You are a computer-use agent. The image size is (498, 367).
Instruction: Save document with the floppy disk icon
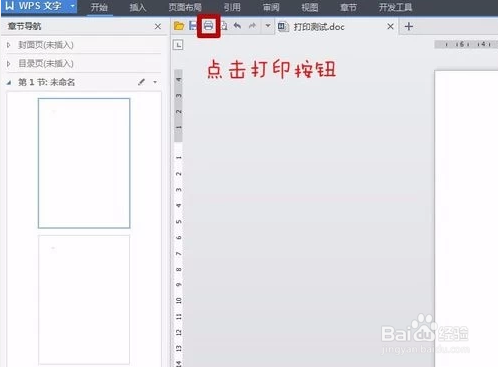coord(192,26)
